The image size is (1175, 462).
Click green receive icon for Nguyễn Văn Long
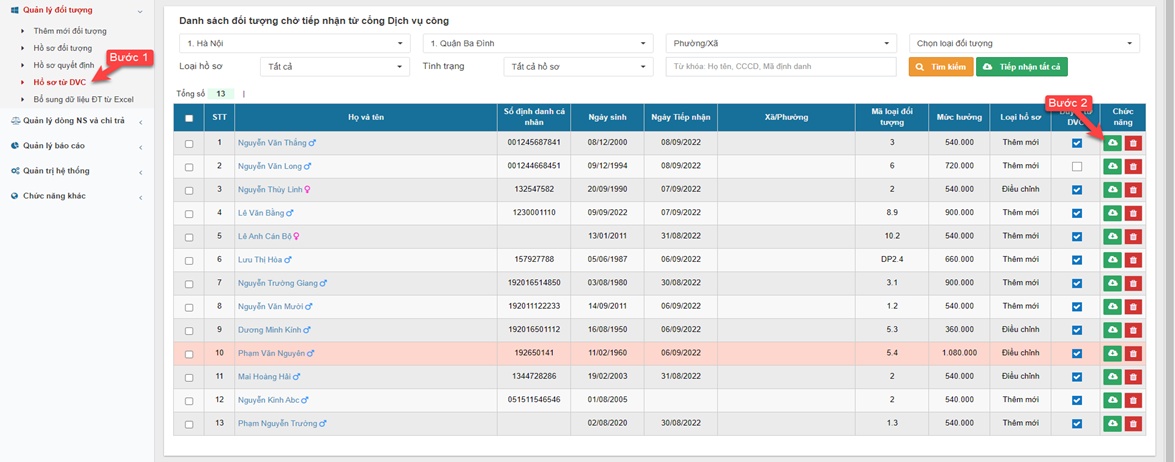(x=1112, y=166)
